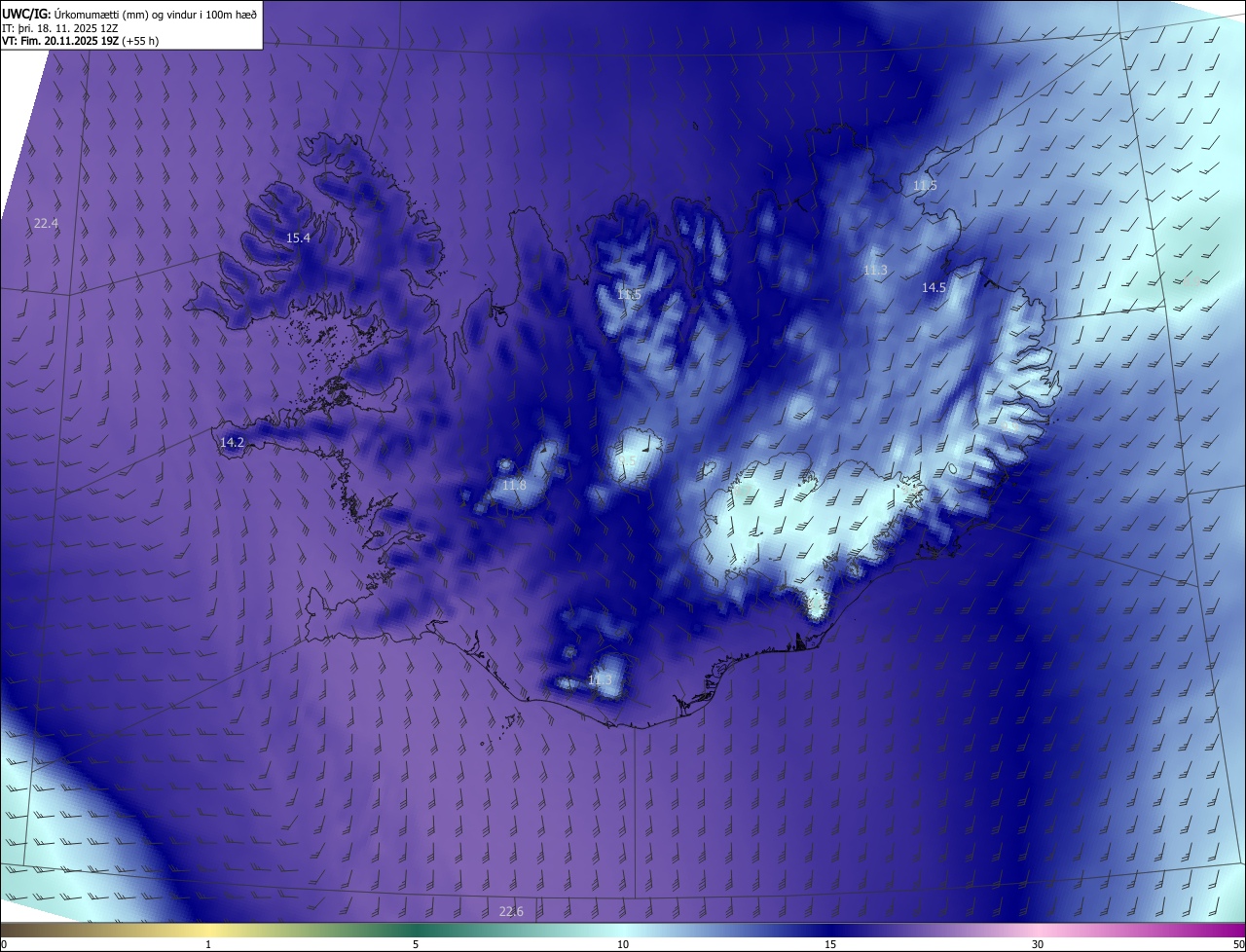1246x952 pixels.
Task: Click the 22.6 value just above the color scale
Action: coord(511,911)
